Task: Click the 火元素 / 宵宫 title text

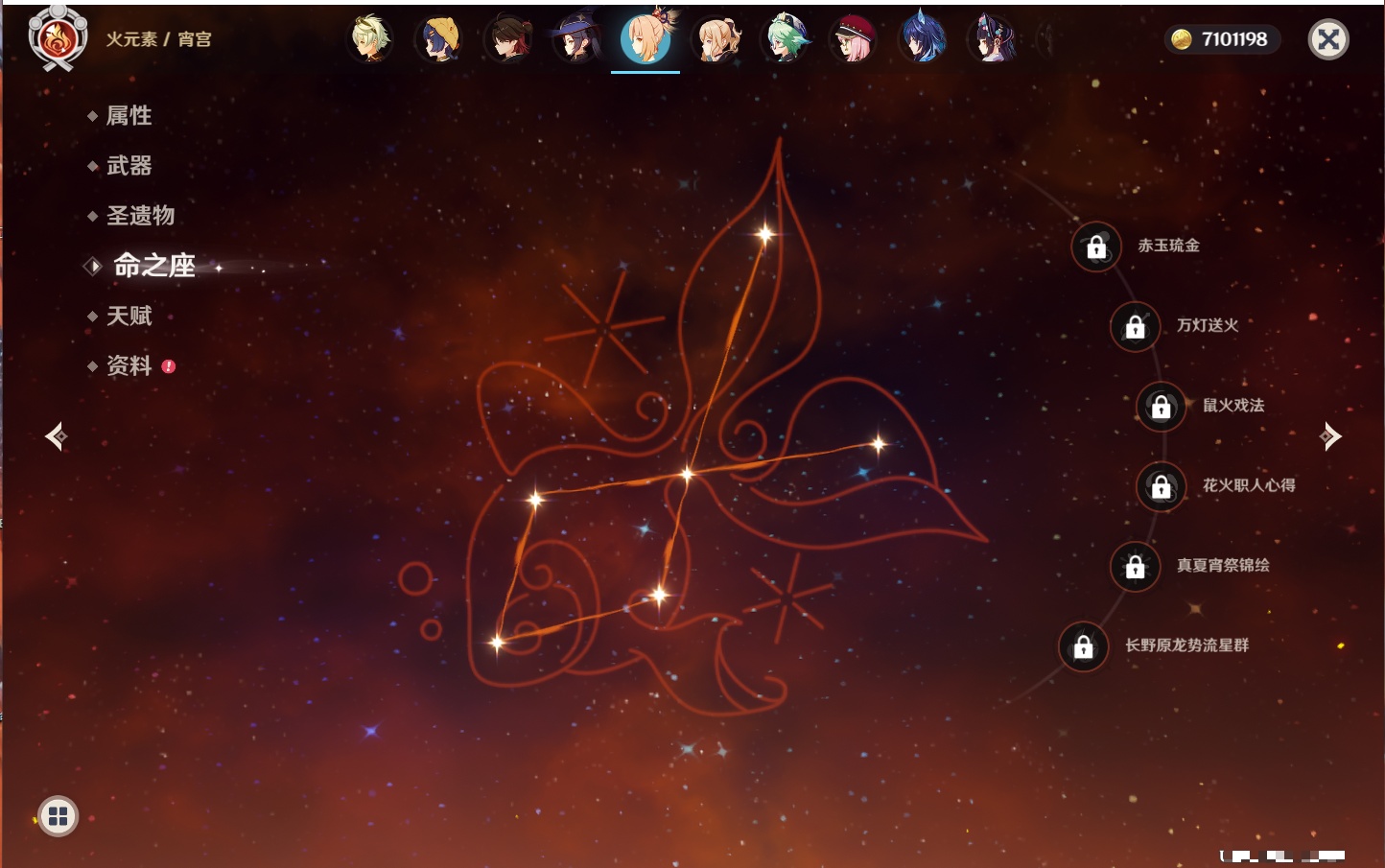Action: click(158, 39)
